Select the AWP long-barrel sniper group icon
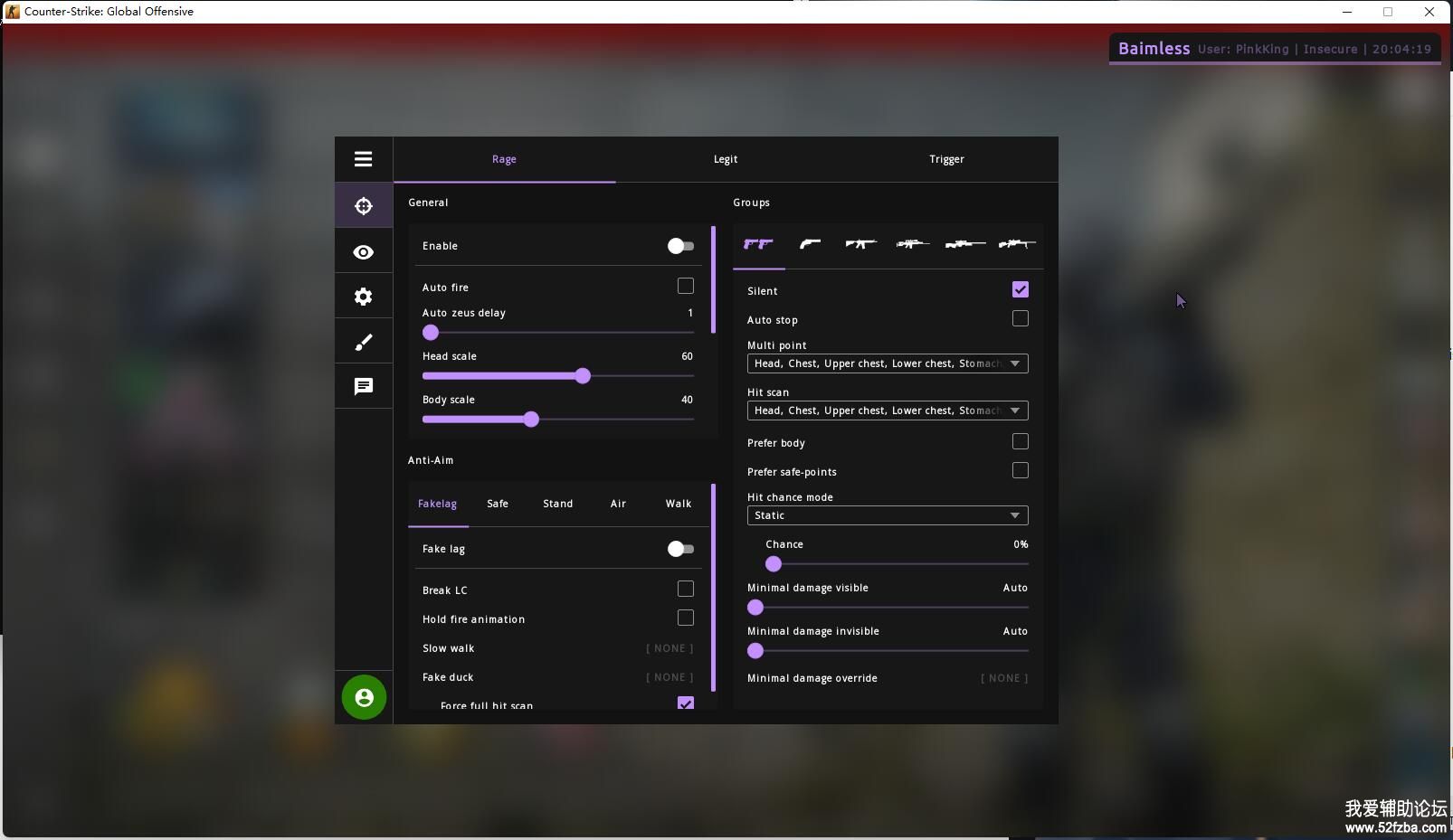 (x=964, y=243)
